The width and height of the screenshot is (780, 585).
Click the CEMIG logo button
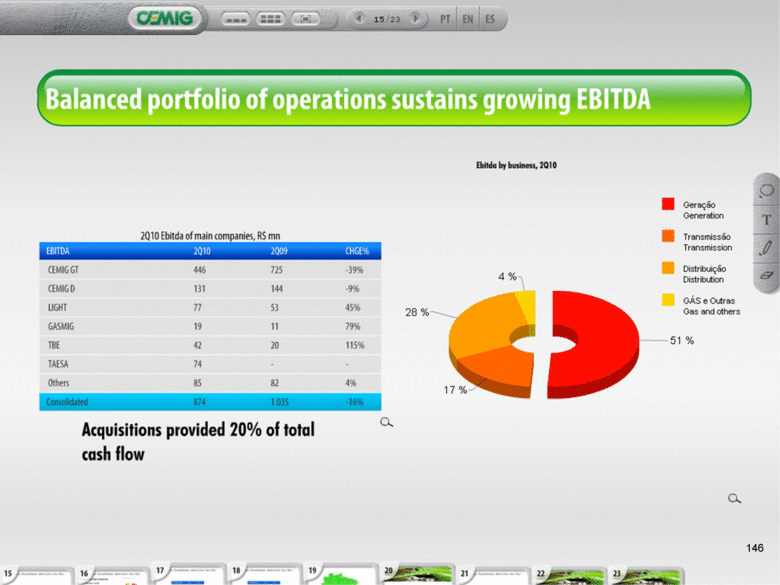(x=165, y=18)
